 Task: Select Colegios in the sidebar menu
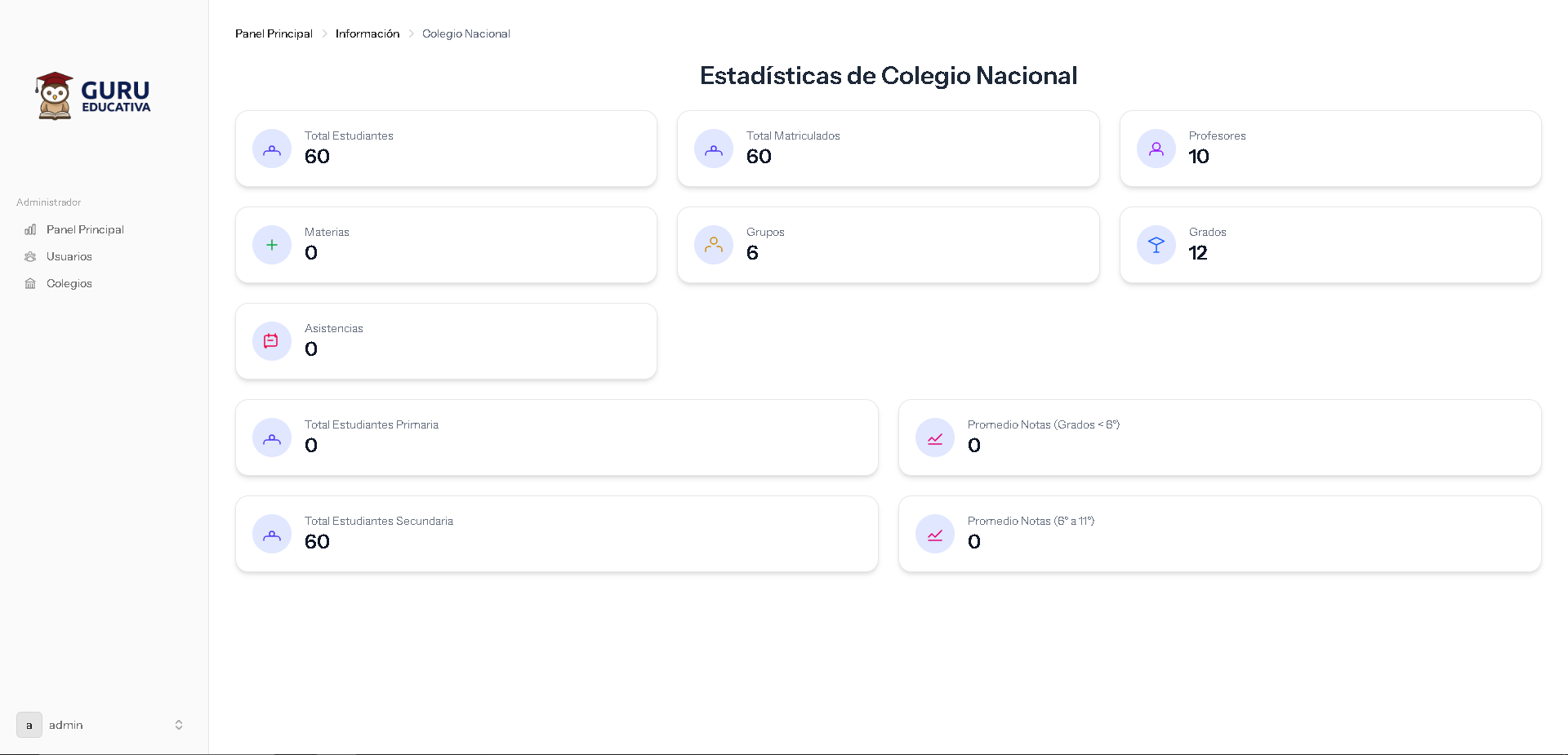click(x=69, y=283)
